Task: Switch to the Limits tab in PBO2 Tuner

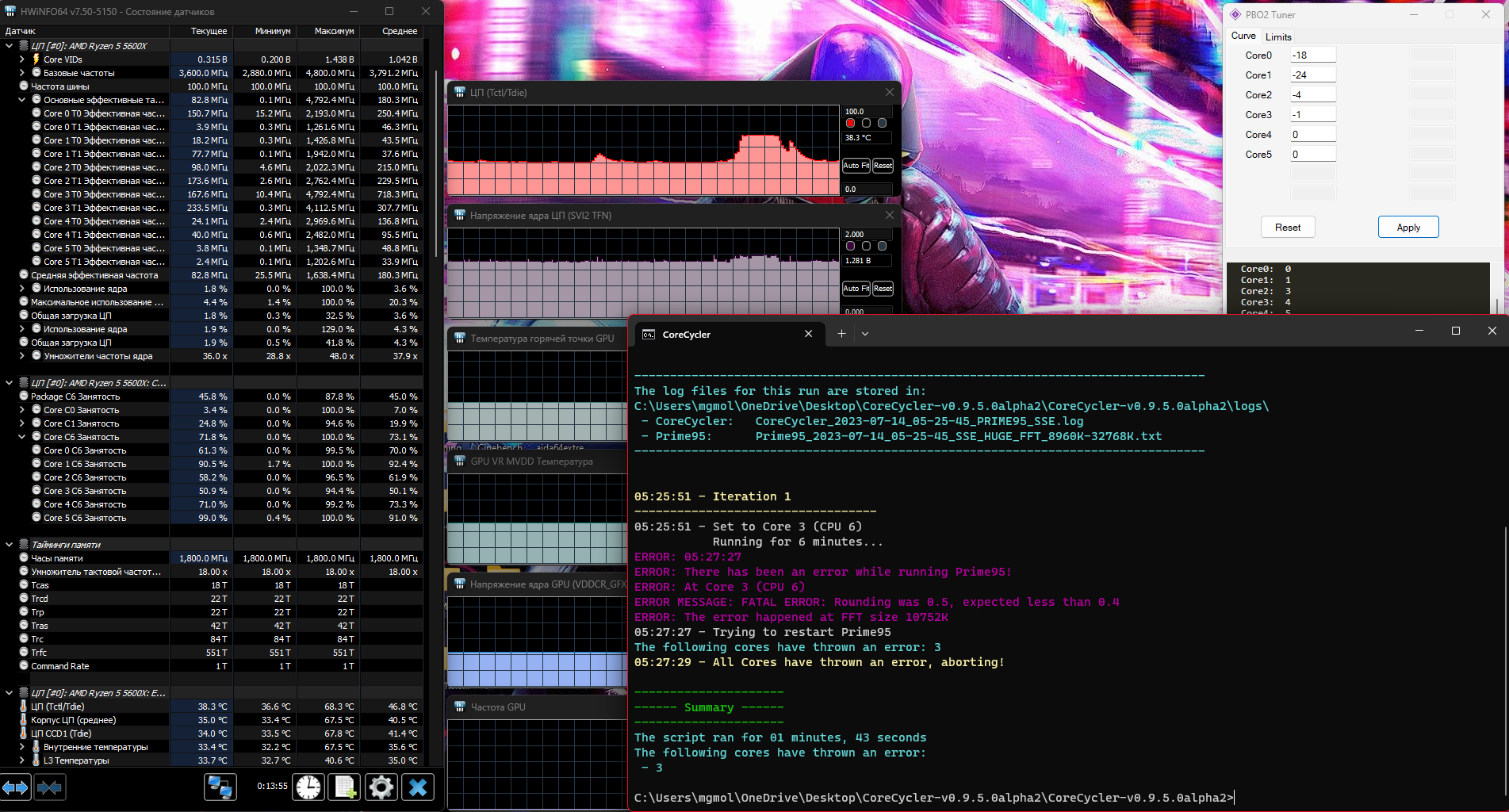Action: coord(1278,36)
